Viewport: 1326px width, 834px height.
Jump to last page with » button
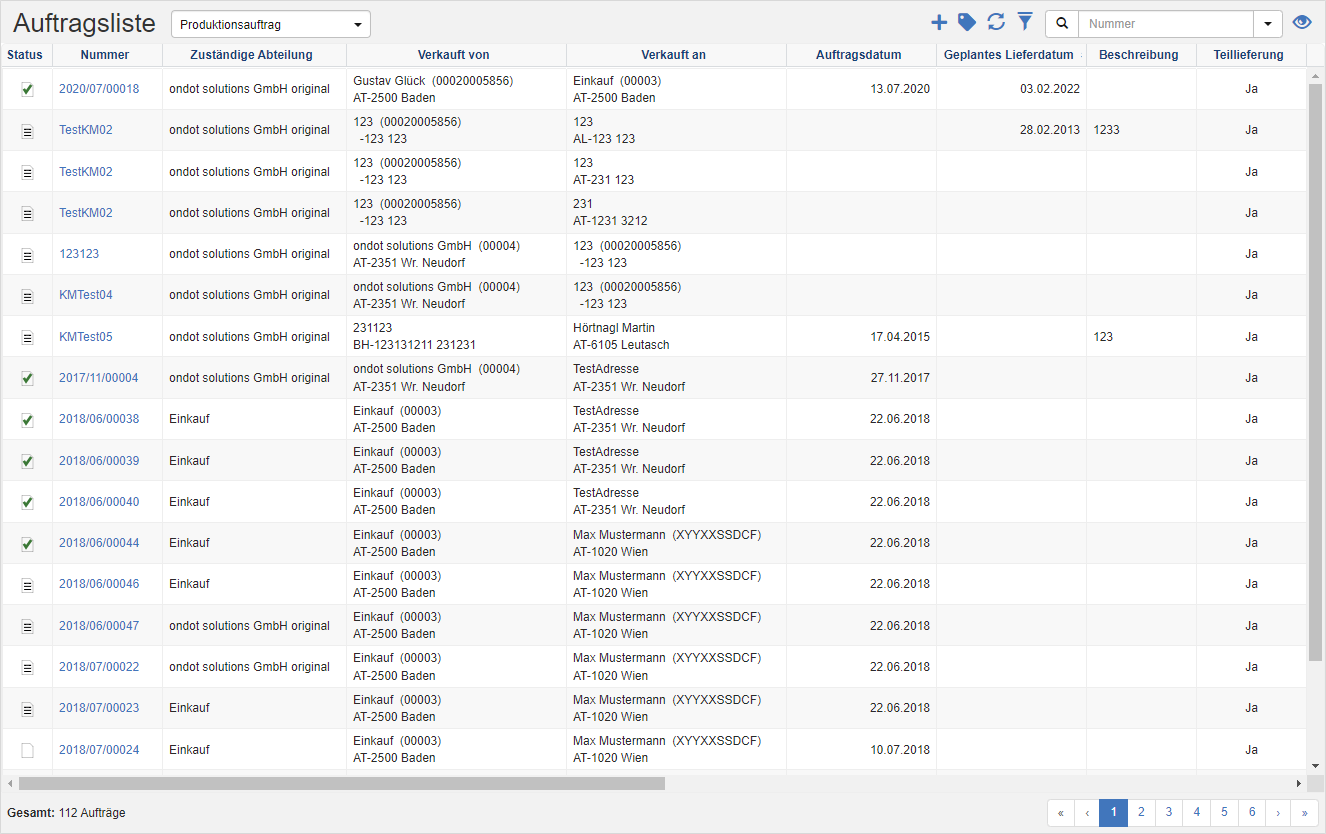(1304, 813)
